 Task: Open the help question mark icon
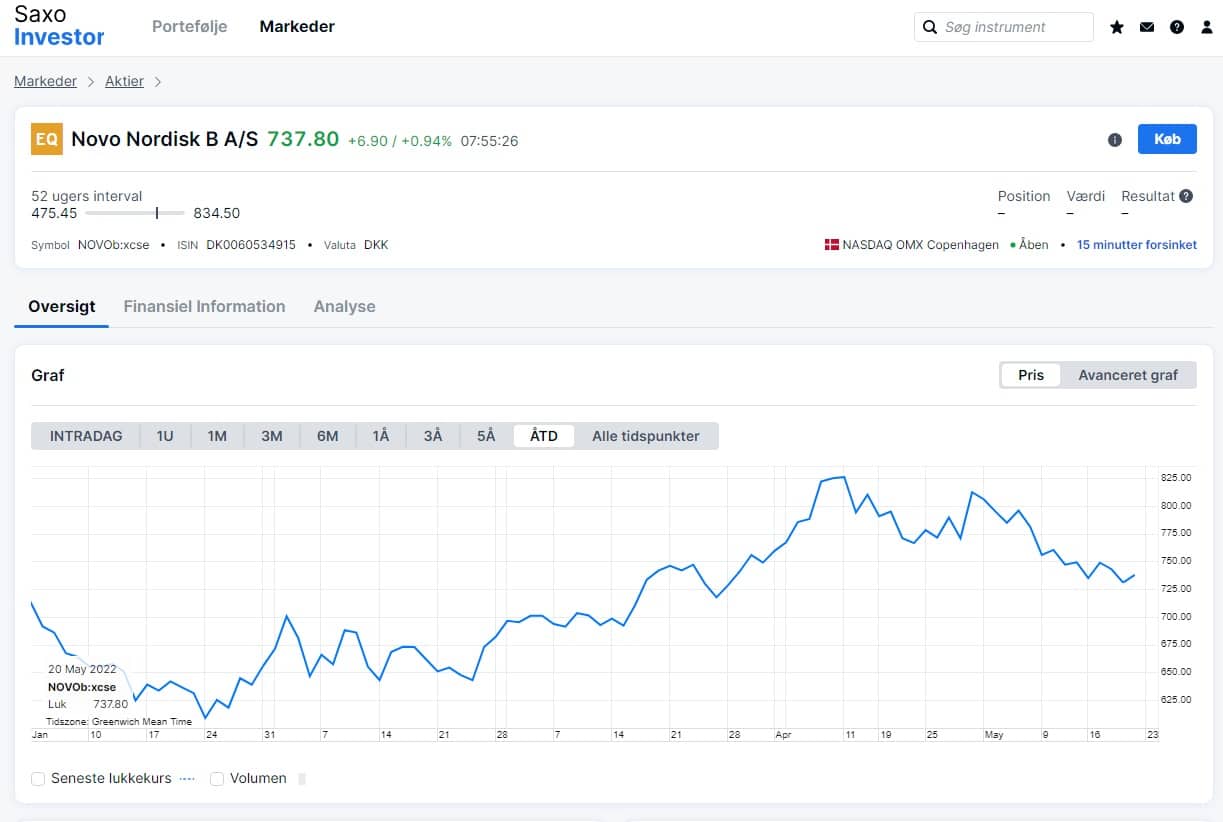[x=1177, y=27]
